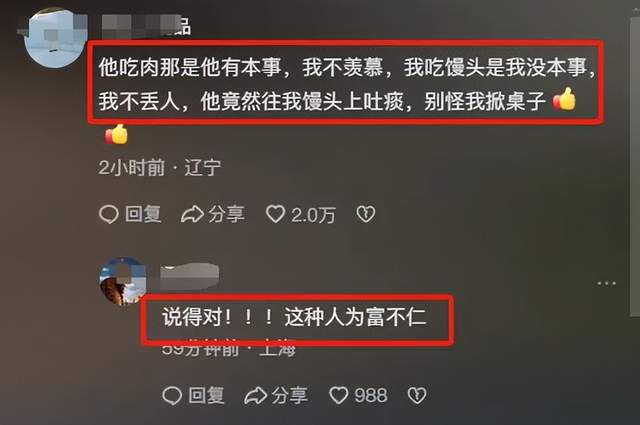Click the 分享 text under the 988-like reply
This screenshot has height=425, width=640.
(x=290, y=395)
